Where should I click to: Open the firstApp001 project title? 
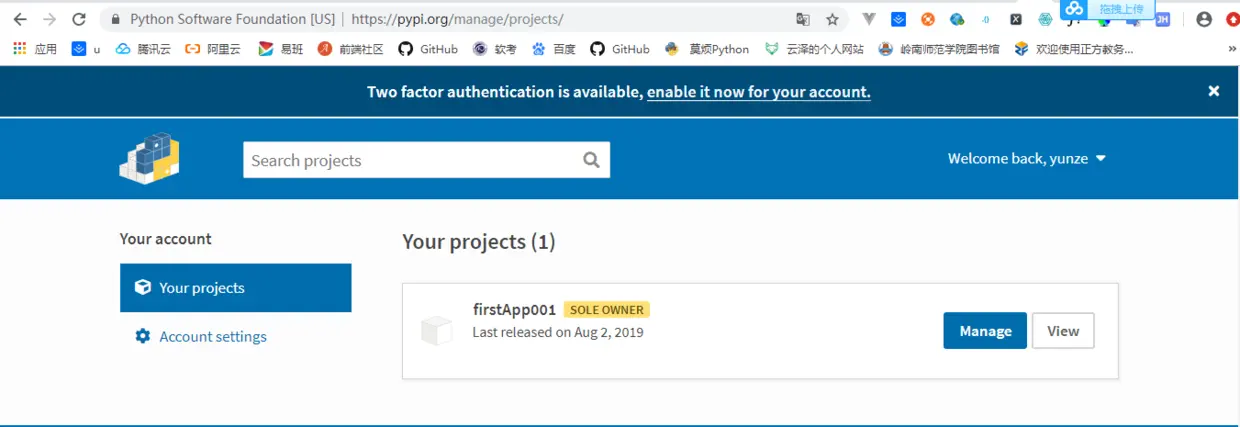pos(514,309)
